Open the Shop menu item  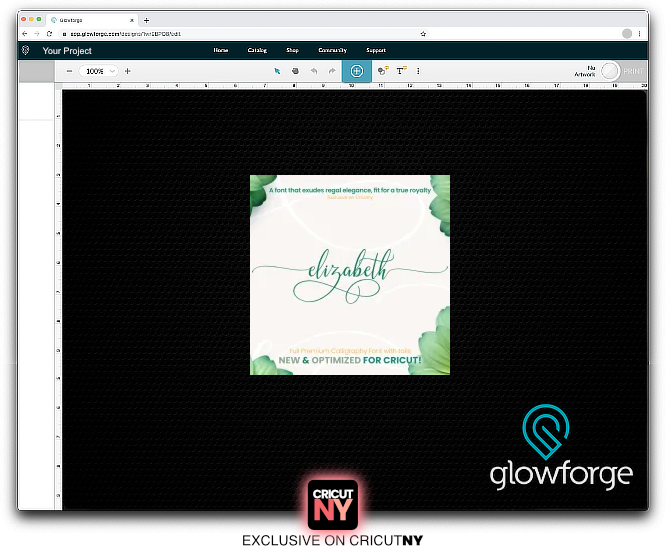point(292,50)
